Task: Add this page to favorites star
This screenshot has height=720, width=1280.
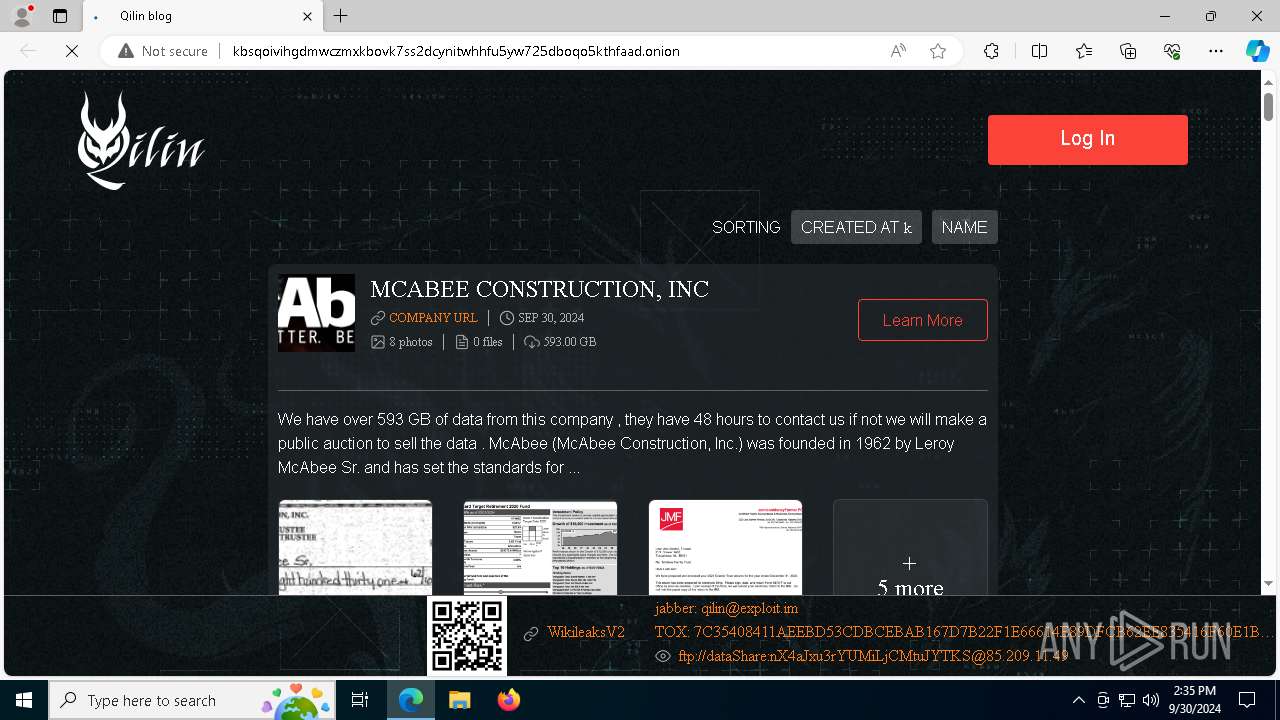Action: click(938, 51)
